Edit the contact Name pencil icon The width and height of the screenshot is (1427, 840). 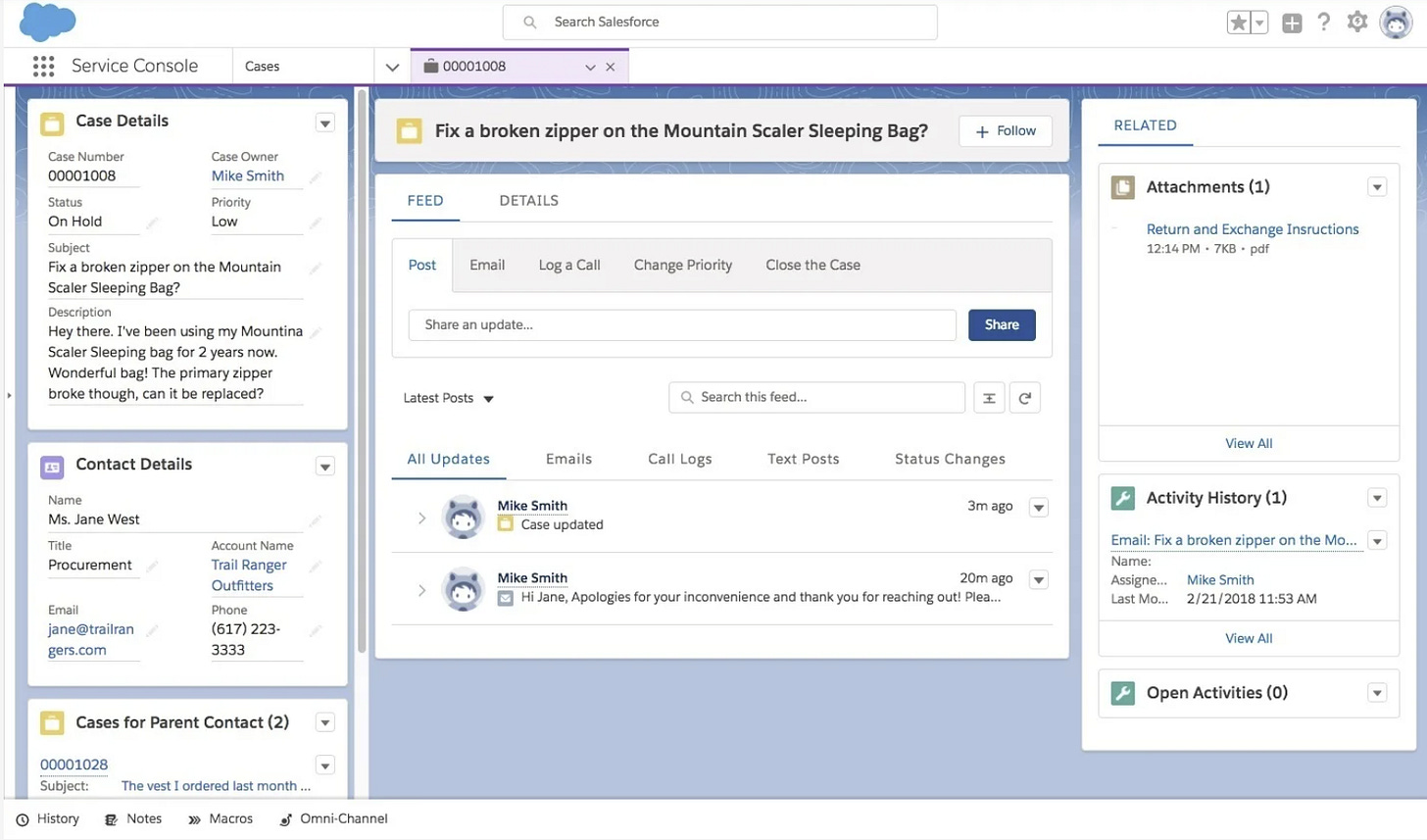pos(316,521)
